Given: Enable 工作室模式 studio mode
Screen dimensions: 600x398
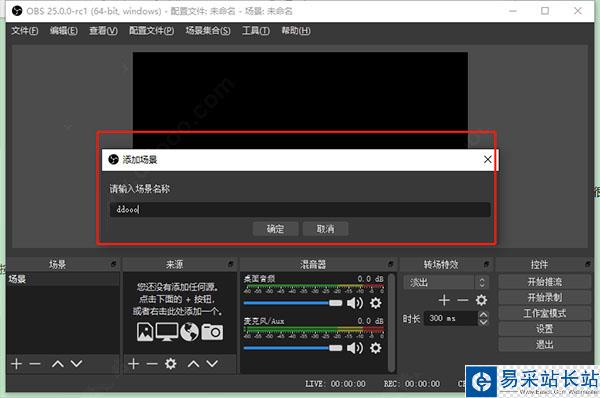Looking at the screenshot, I should [x=545, y=313].
